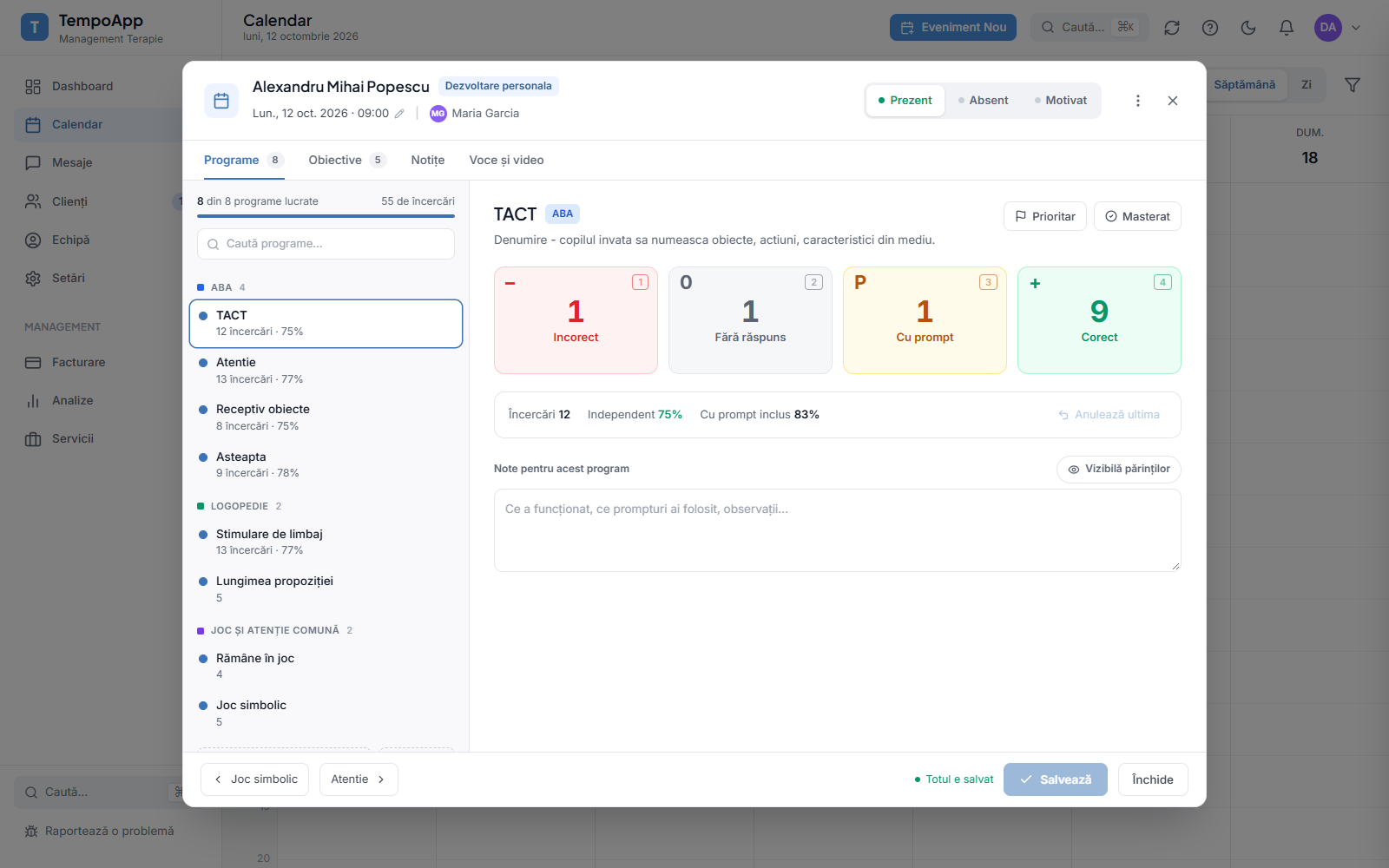Toggle the Prioritar flag

1045,216
